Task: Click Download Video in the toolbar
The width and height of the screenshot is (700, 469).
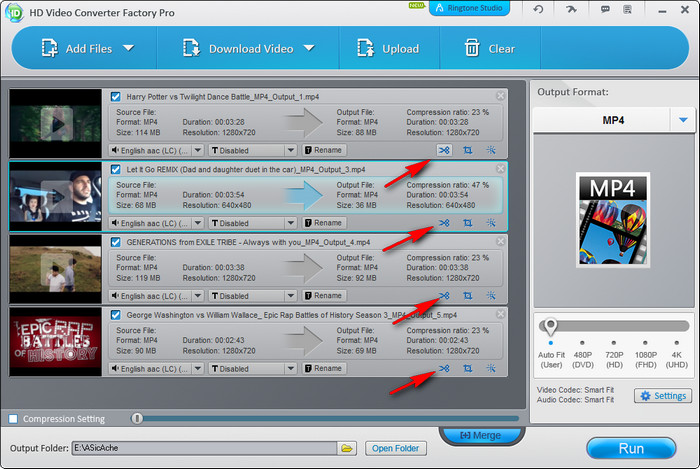Action: 238,48
